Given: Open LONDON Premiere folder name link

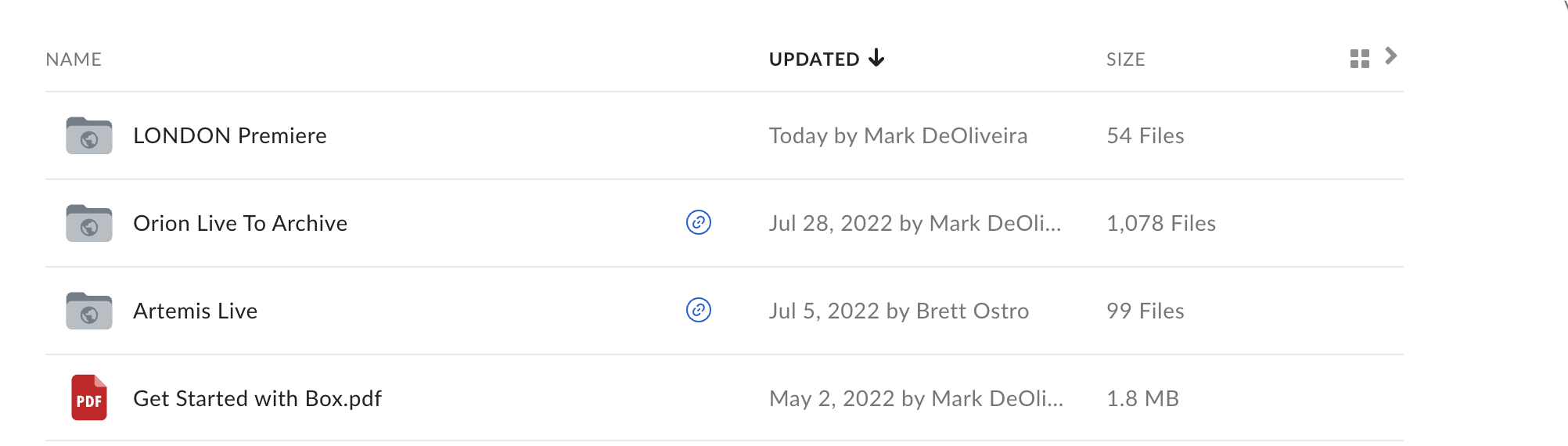Looking at the screenshot, I should [230, 135].
